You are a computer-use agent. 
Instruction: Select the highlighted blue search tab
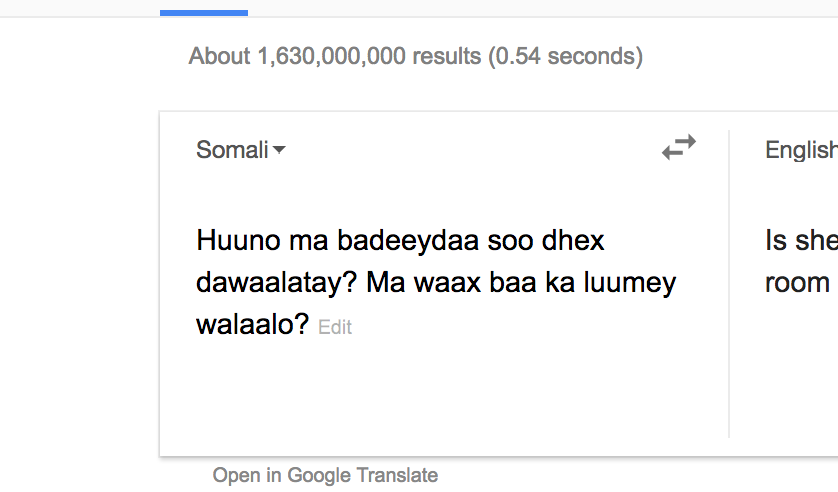204,12
